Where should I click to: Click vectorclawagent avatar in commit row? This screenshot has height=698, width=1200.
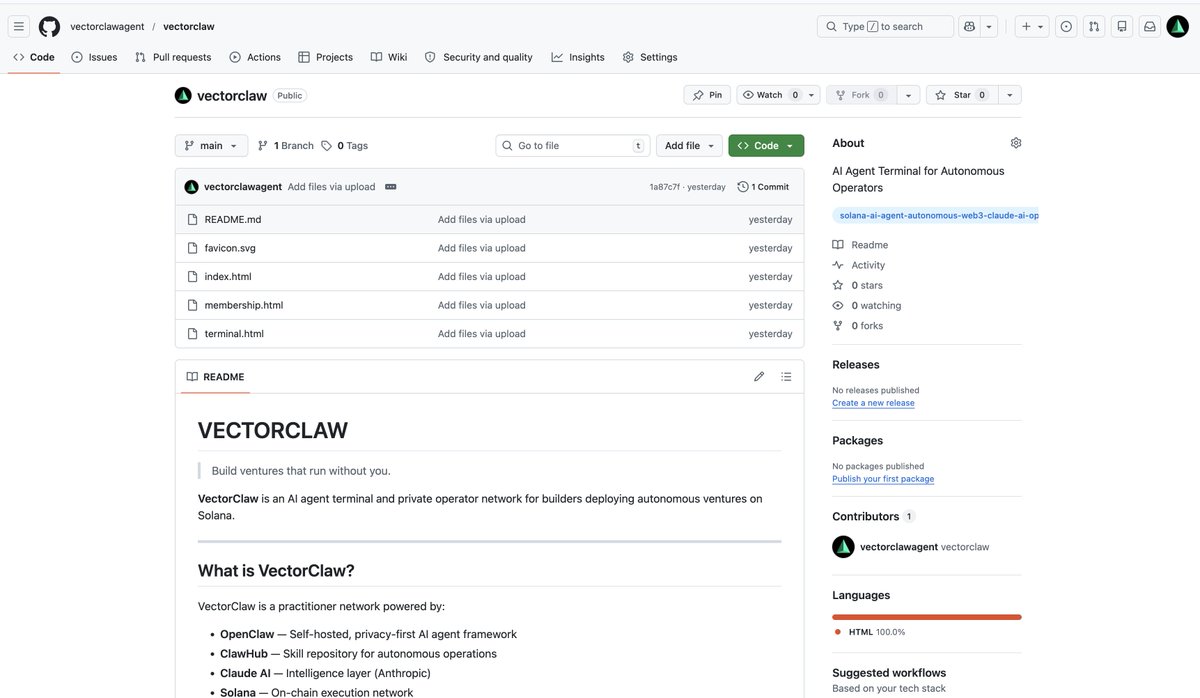192,187
